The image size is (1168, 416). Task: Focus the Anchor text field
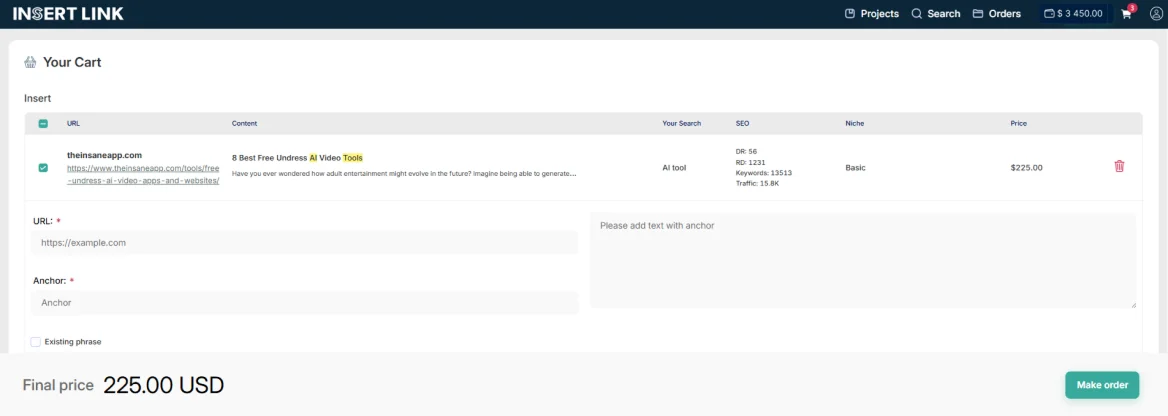304,302
